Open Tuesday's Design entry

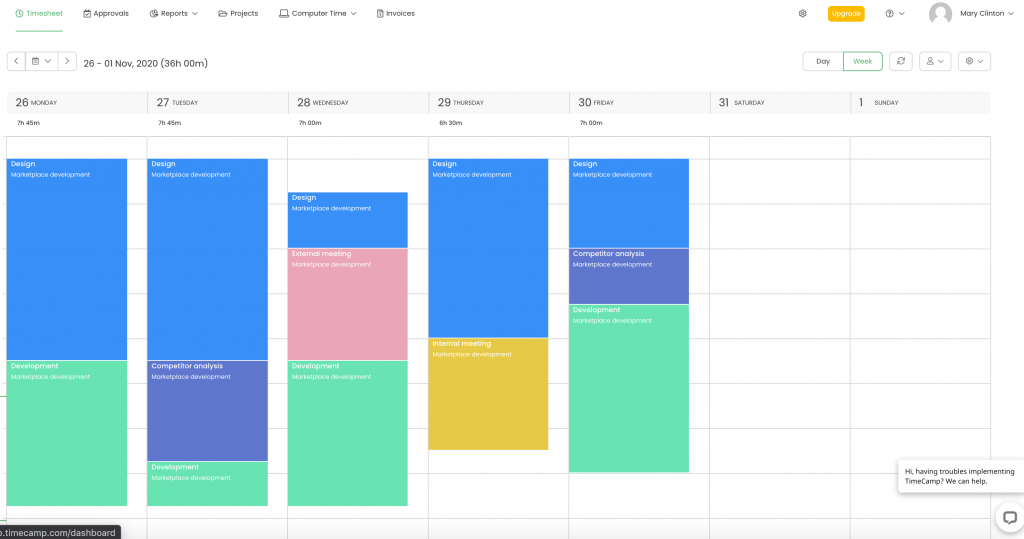(208, 259)
